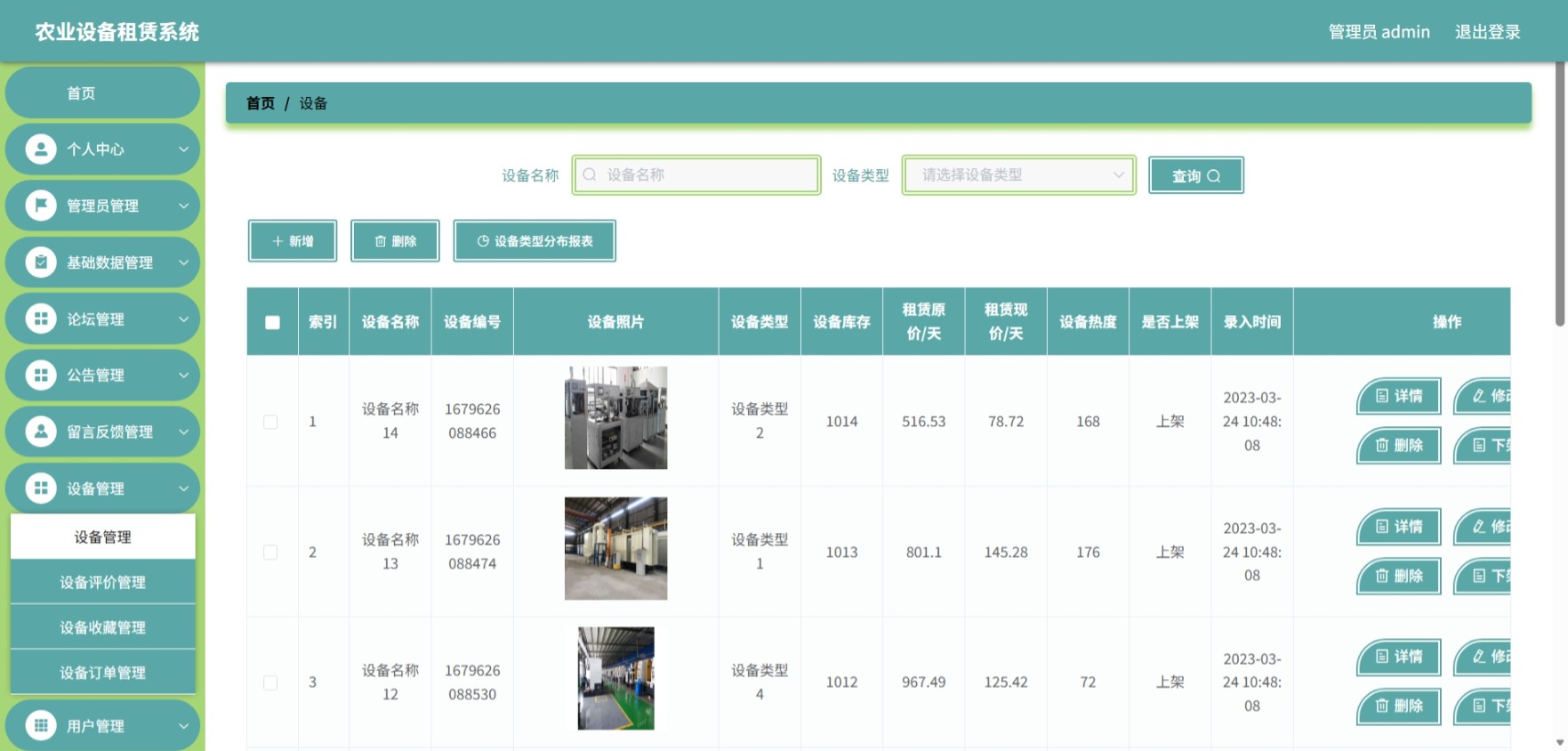The width and height of the screenshot is (1568, 751).
Task: Click the vertical page scrollbar
Action: (1559, 194)
